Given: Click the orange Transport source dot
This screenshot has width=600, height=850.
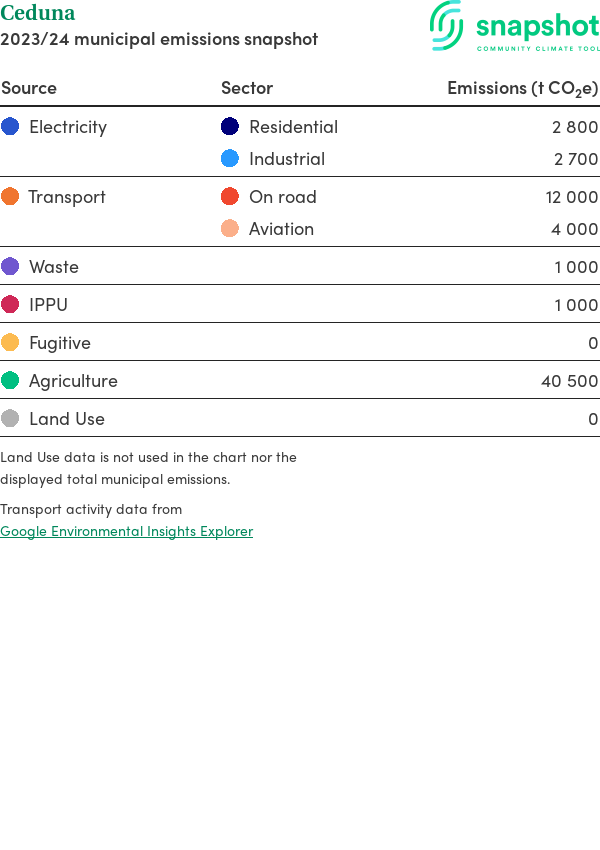Looking at the screenshot, I should pyautogui.click(x=10, y=196).
